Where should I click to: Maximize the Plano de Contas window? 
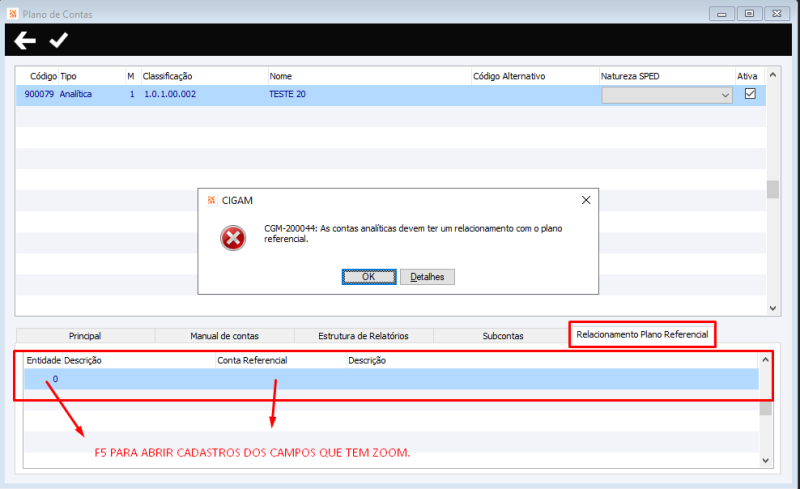[x=749, y=14]
